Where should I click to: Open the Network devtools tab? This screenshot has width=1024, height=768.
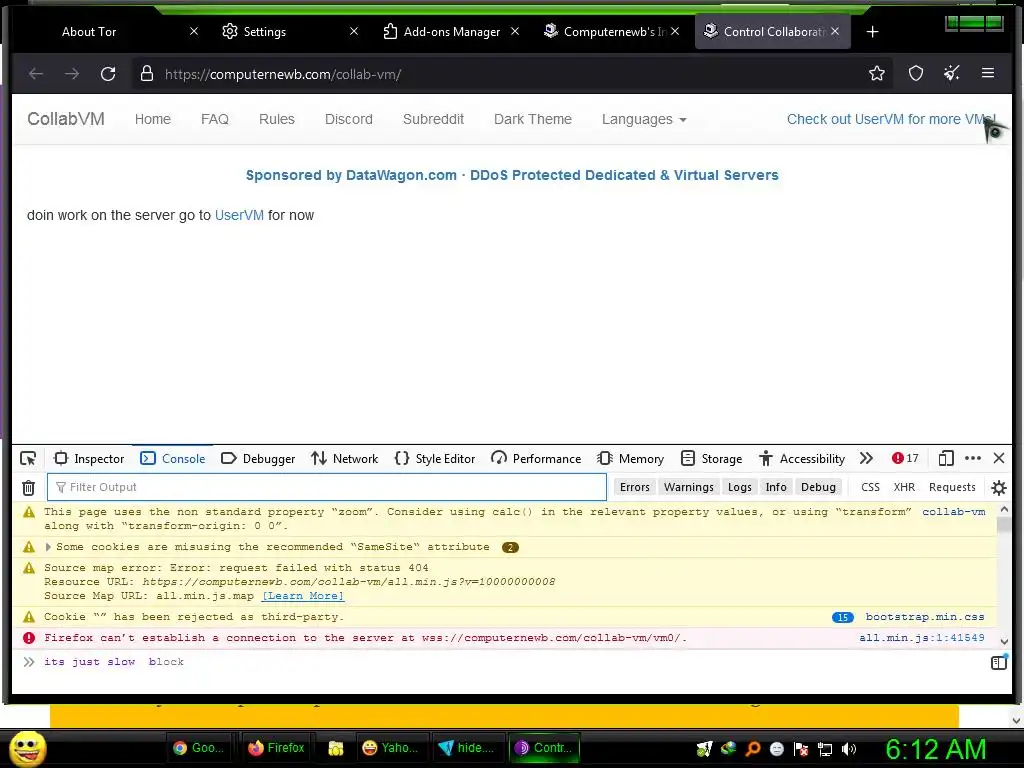(x=345, y=458)
